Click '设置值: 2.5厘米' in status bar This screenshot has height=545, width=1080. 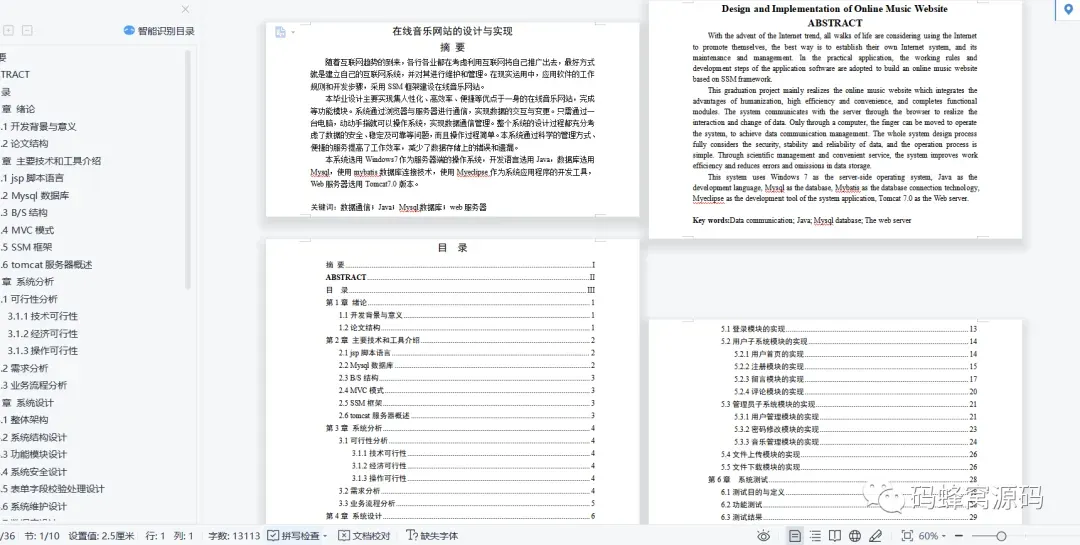[101, 535]
